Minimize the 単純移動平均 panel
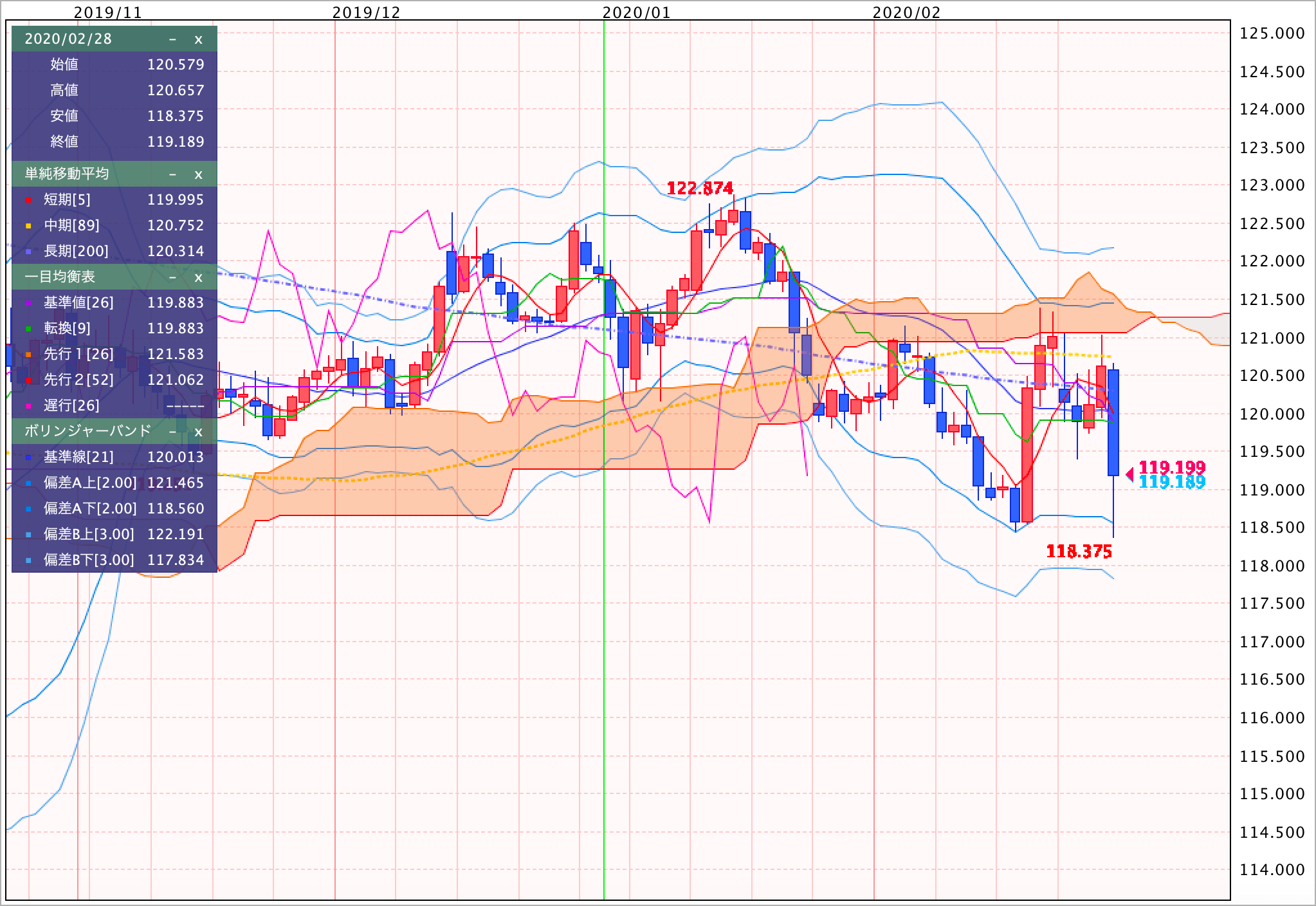The width and height of the screenshot is (1316, 906). (x=172, y=174)
